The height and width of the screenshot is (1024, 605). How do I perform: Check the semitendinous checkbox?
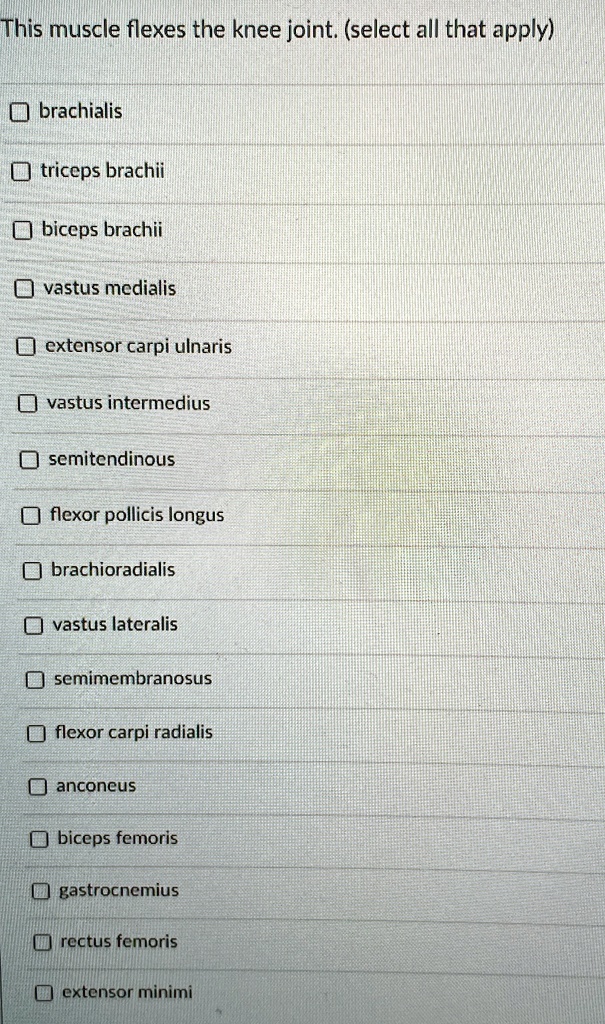pos(30,460)
